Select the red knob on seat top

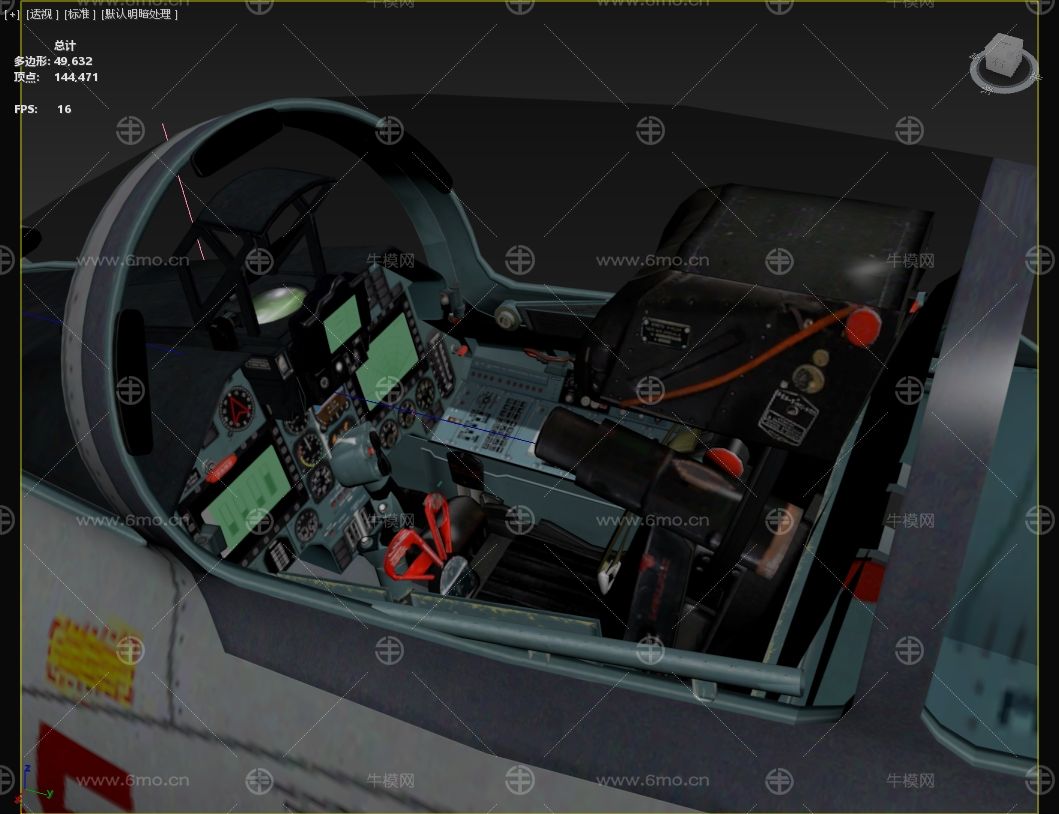[x=863, y=324]
